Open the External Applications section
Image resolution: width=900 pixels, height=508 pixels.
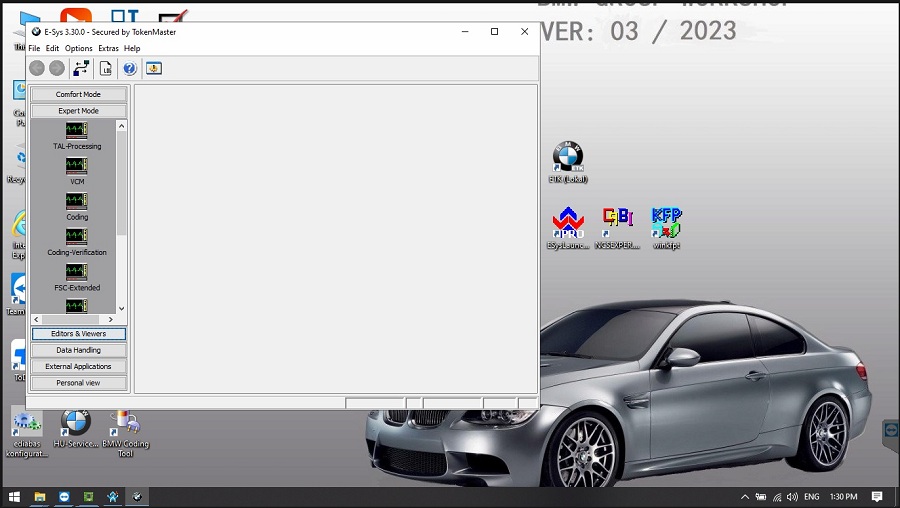coord(79,366)
